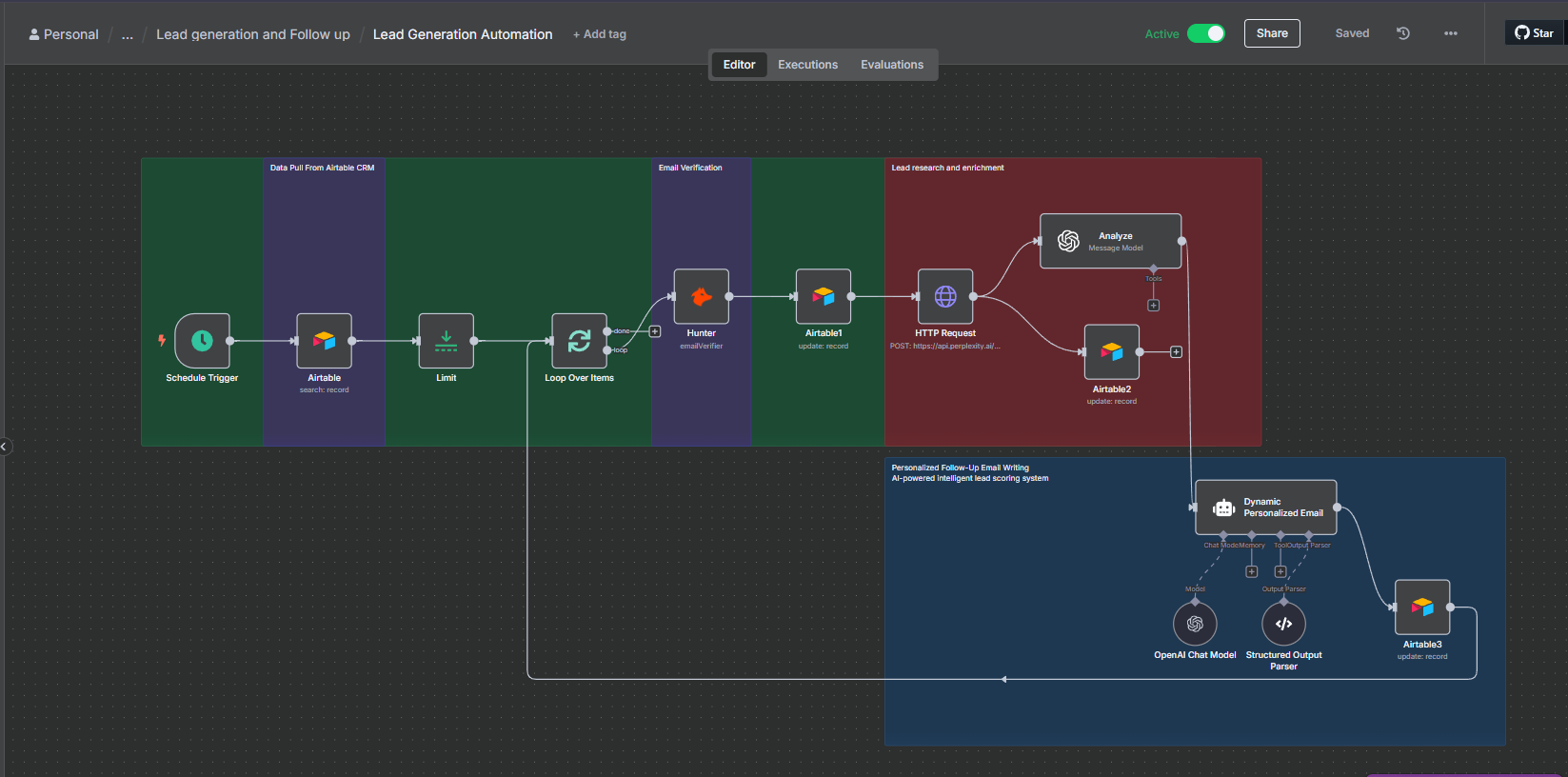Image resolution: width=1568 pixels, height=777 pixels.
Task: Open the three-dot workflow options menu
Action: [1450, 33]
